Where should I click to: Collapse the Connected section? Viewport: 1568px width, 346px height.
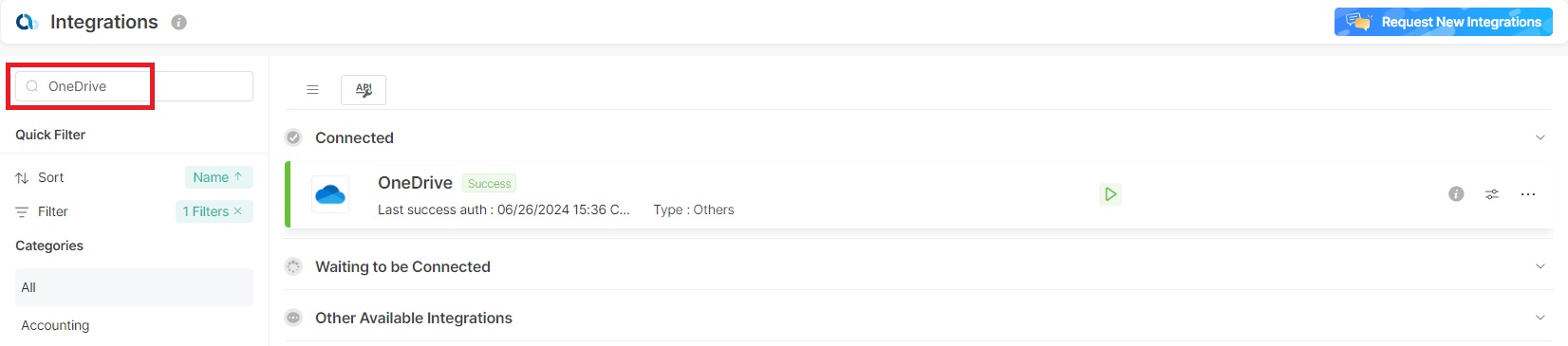coord(1540,137)
